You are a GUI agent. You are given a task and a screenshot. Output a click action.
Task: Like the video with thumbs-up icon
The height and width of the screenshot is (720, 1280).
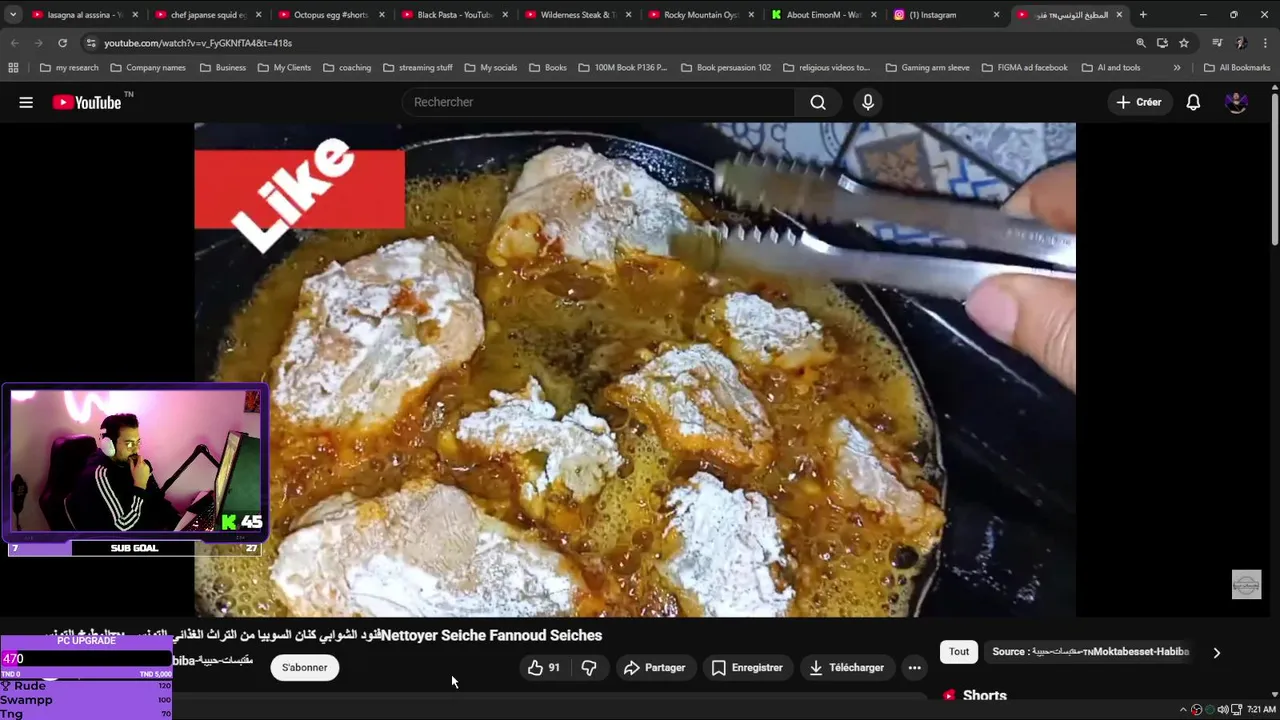(544, 668)
